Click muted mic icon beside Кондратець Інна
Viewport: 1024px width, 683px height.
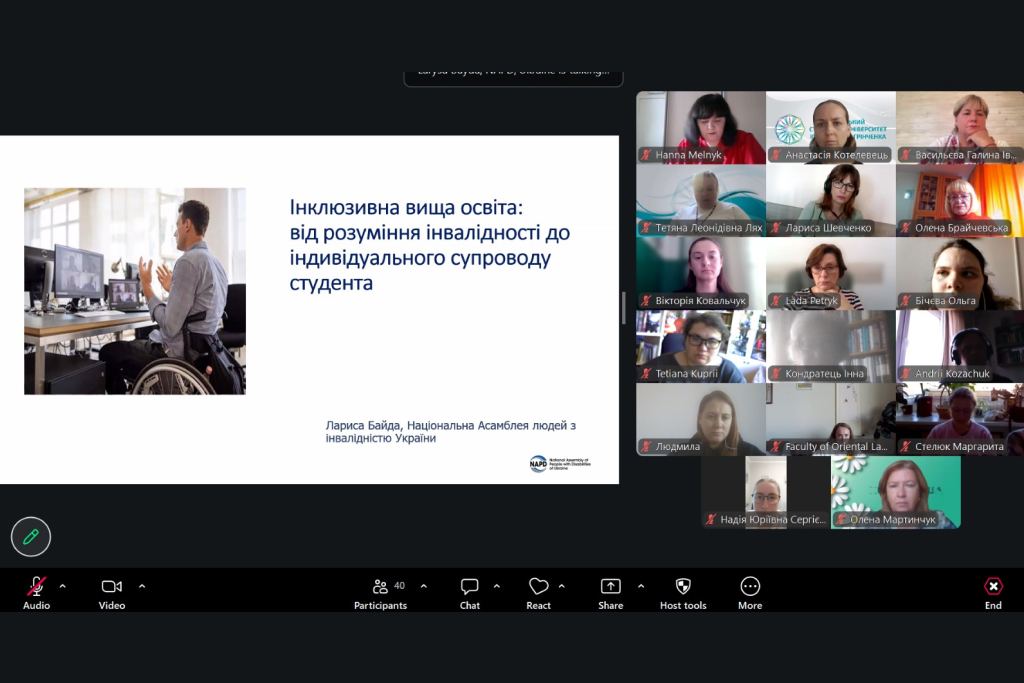click(776, 373)
